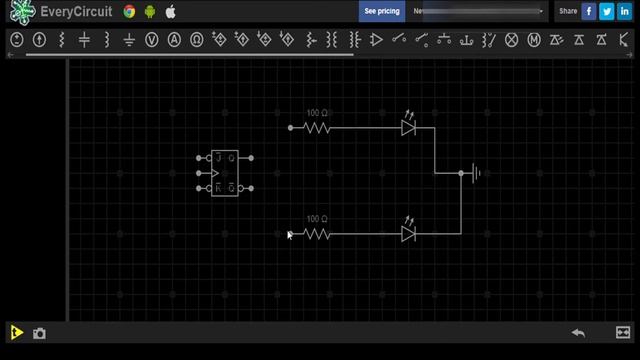The height and width of the screenshot is (360, 640).
Task: Take a snapshot with camera icon
Action: click(x=39, y=333)
